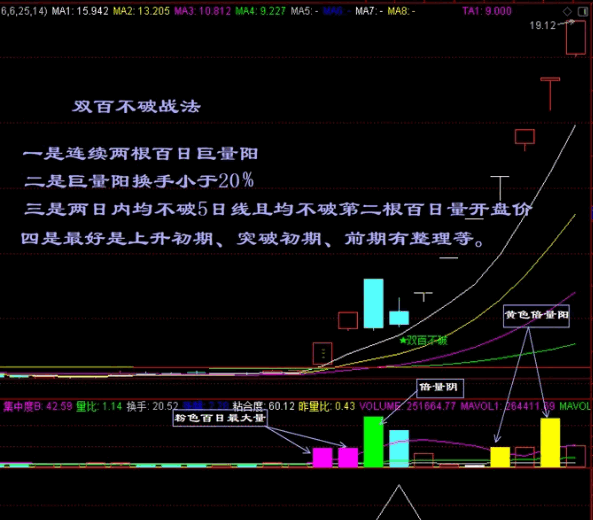
Task: Click the 集中度B: 42.59 readout
Action: 37,407
